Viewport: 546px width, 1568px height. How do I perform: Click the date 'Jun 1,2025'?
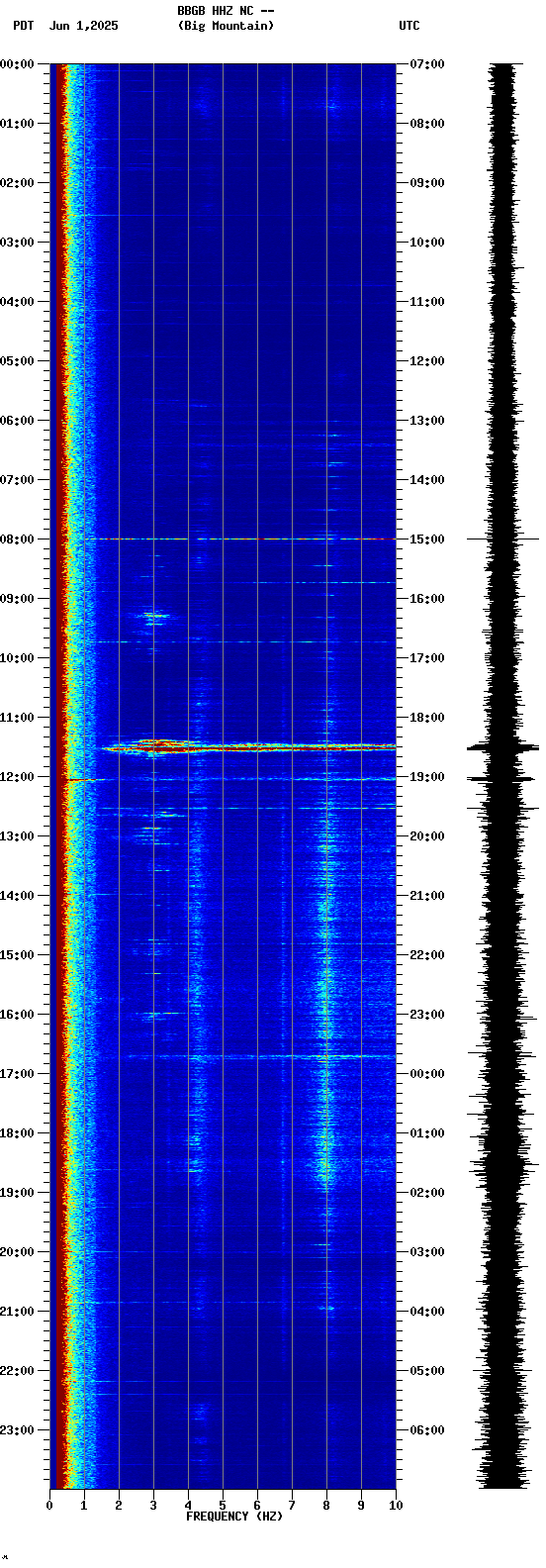[x=83, y=26]
